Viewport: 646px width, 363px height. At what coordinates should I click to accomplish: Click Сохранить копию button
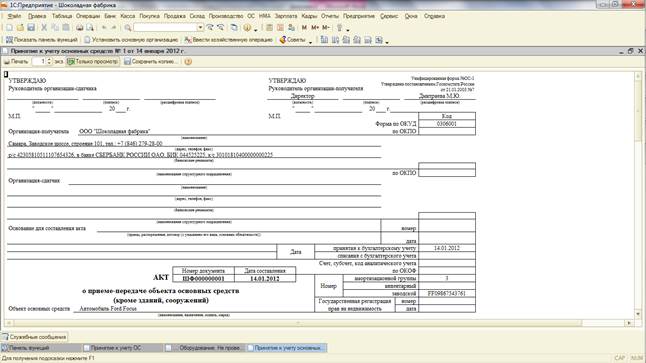coord(152,62)
